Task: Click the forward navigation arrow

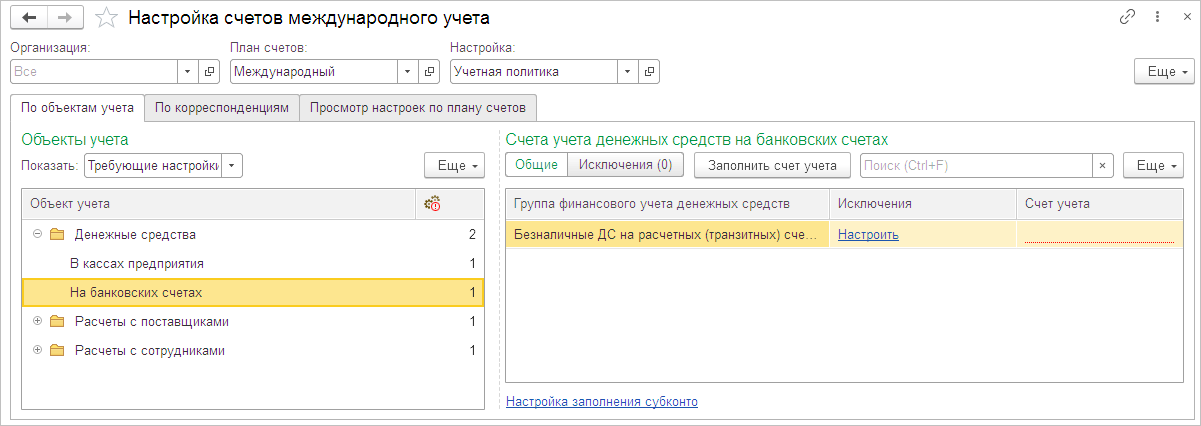Action: [x=64, y=18]
